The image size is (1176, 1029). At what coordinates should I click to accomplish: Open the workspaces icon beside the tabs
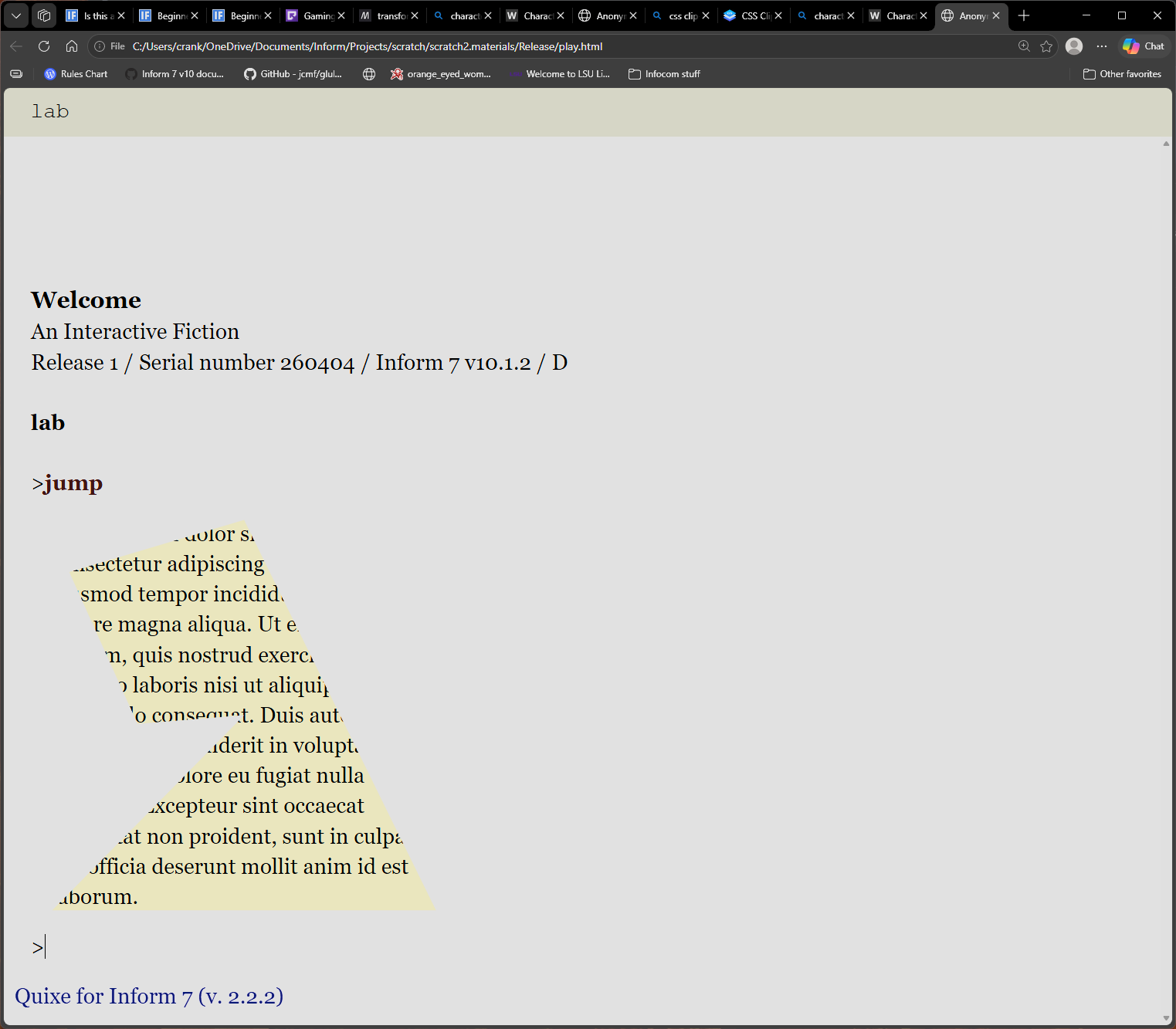point(44,15)
